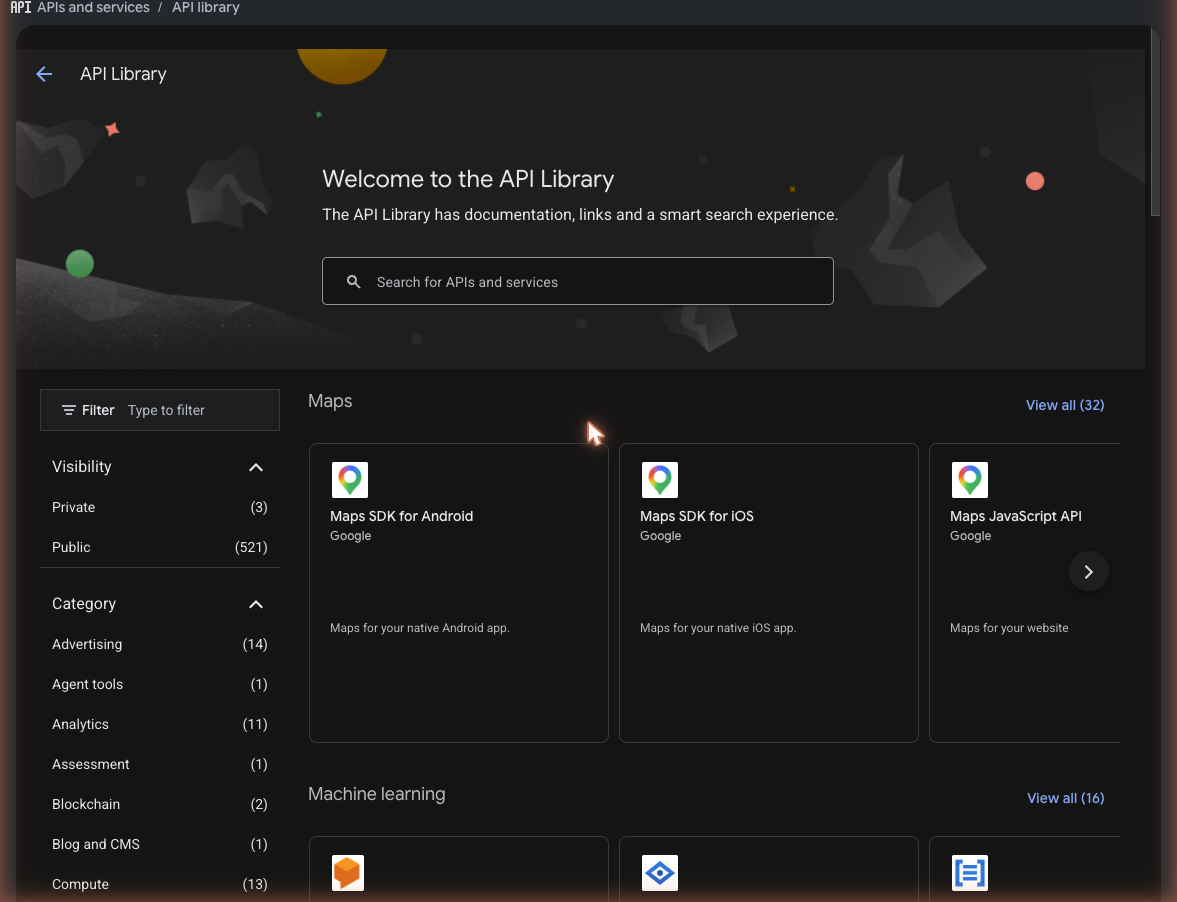Open View all (16) Machine learning APIs
This screenshot has width=1177, height=902.
click(x=1065, y=798)
